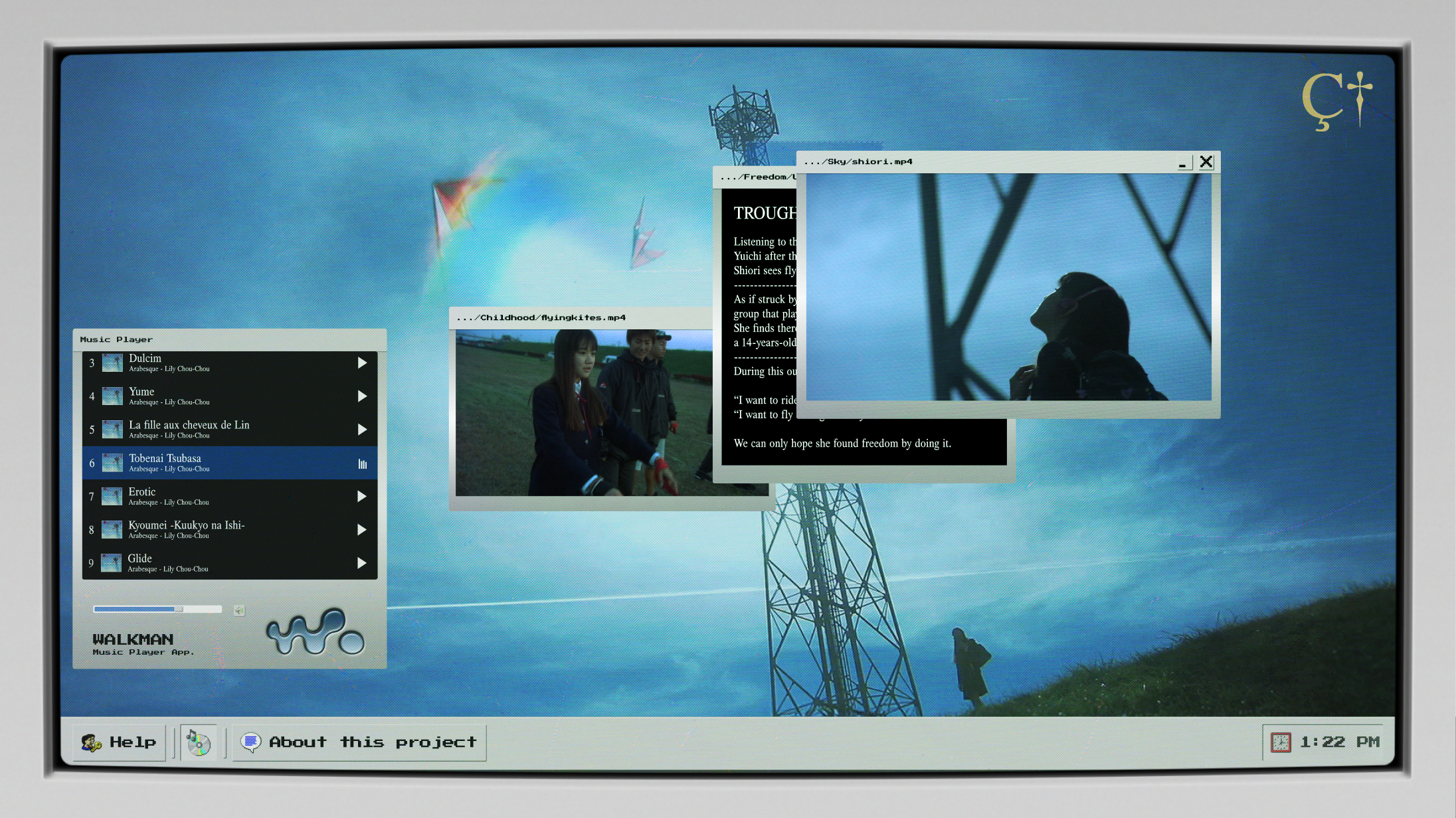Image resolution: width=1456 pixels, height=818 pixels.
Task: Click the Music Player title bar
Action: 230,339
